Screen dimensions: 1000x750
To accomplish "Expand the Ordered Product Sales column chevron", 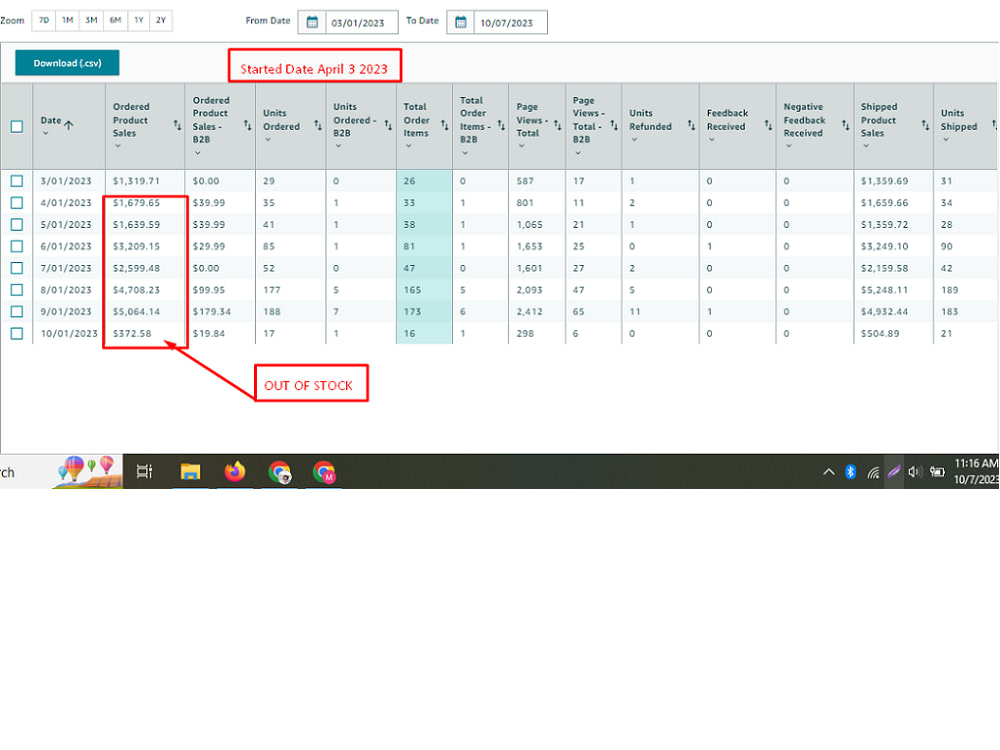I will 117,146.
